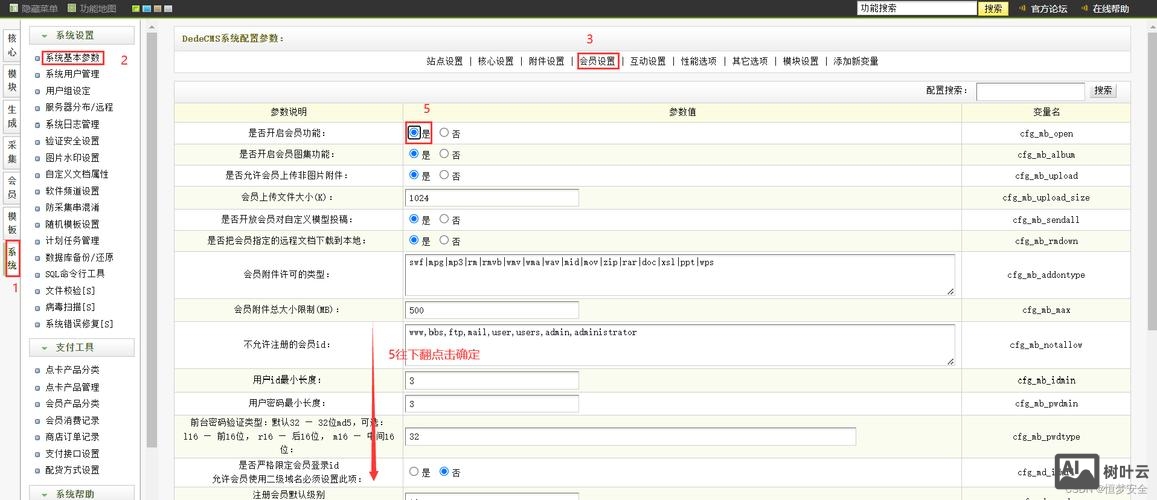Open 系统基本参数 in the sidebar
This screenshot has height=500, width=1157.
[x=72, y=58]
